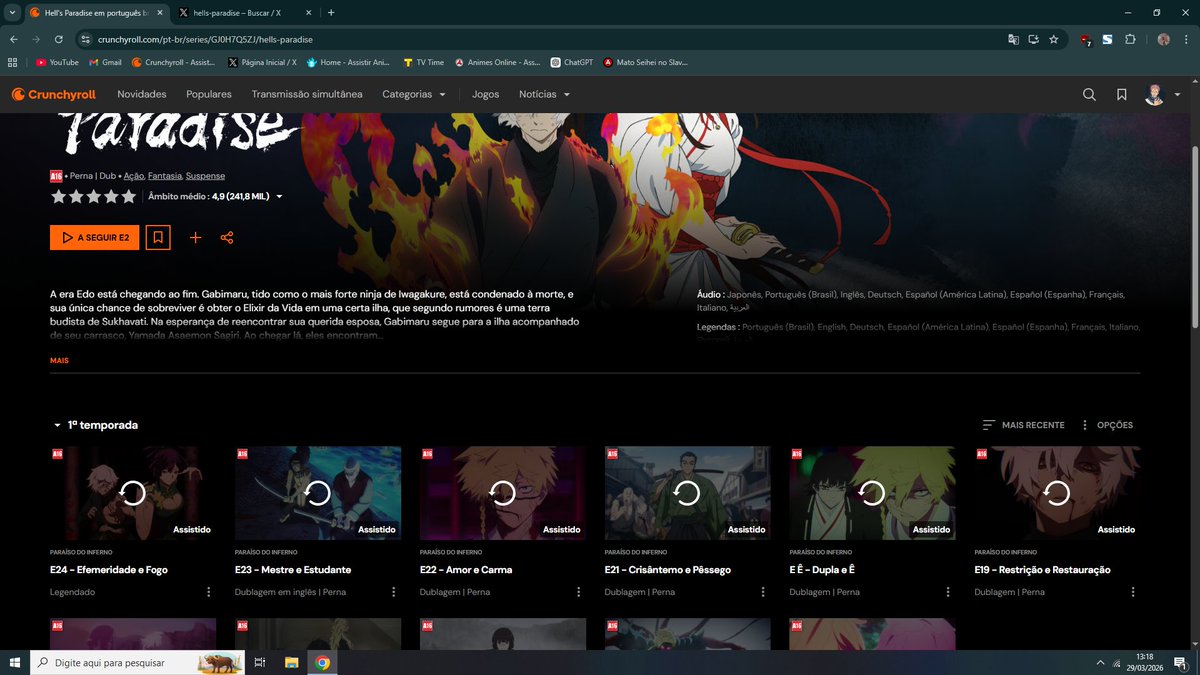
Task: Replay episode E23 - Mestre e Estudante
Action: click(318, 493)
